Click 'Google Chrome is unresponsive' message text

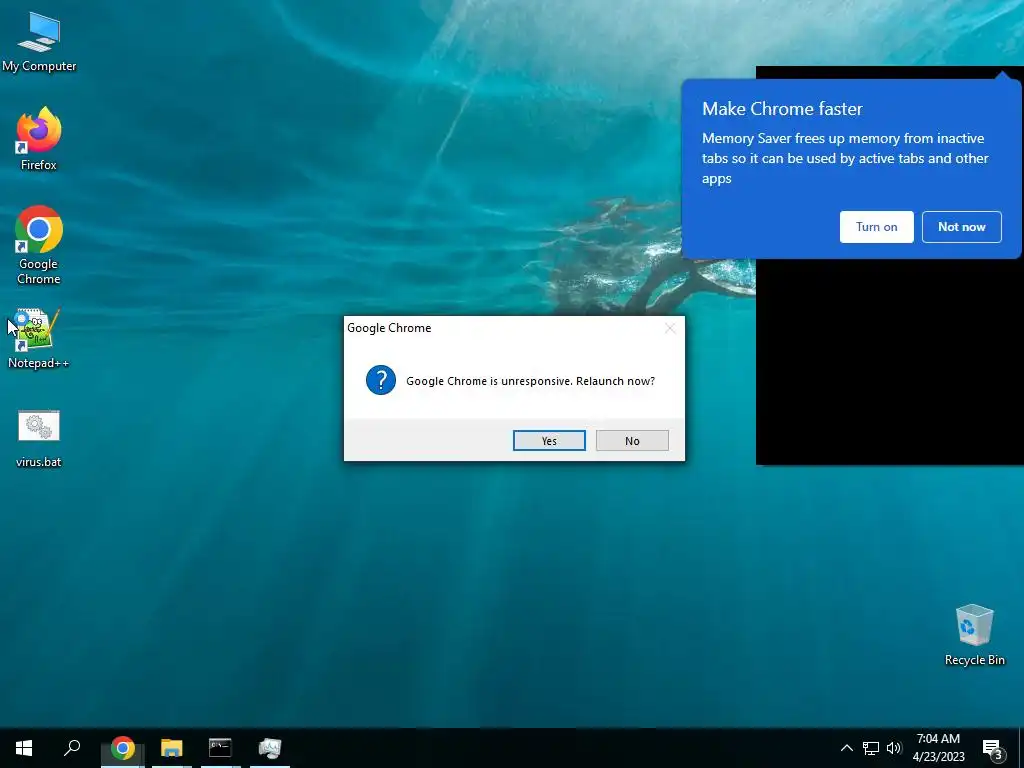tap(530, 381)
